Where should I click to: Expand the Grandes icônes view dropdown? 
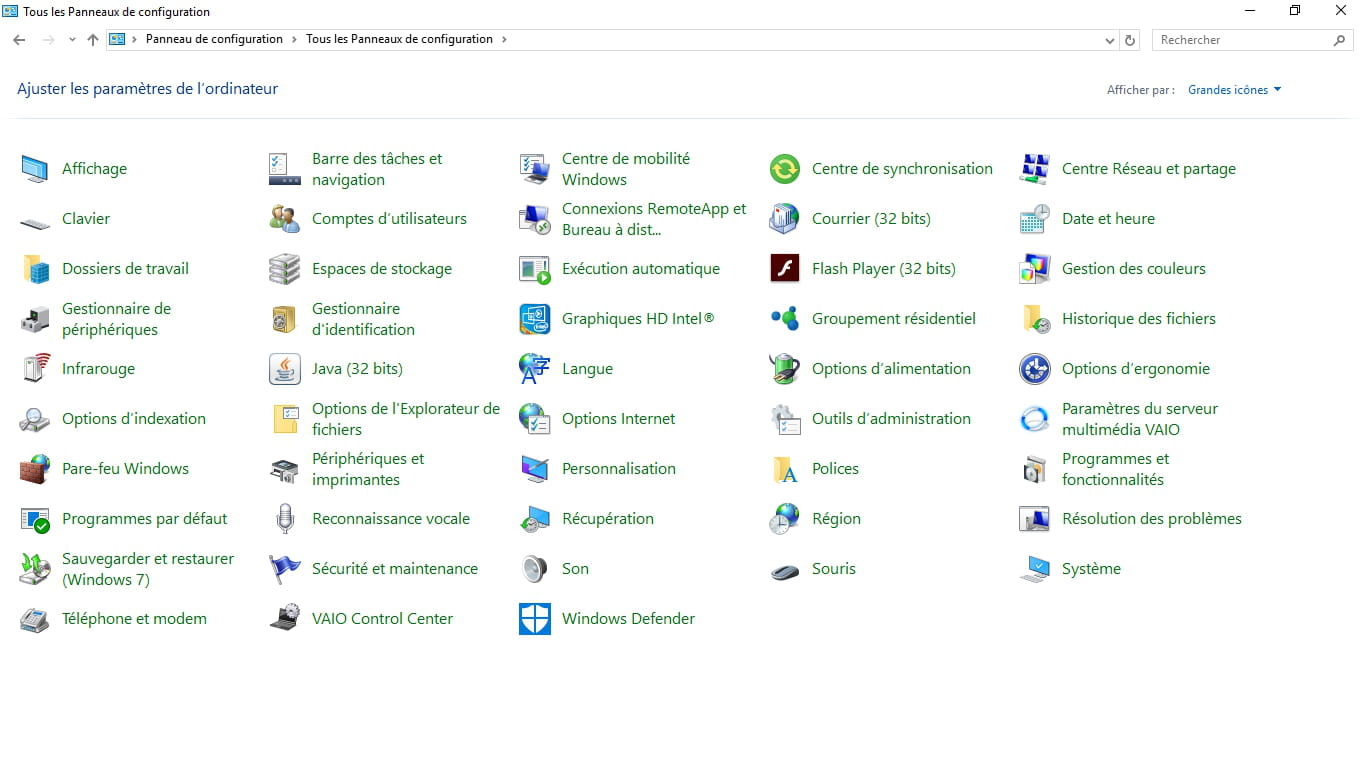(1234, 90)
